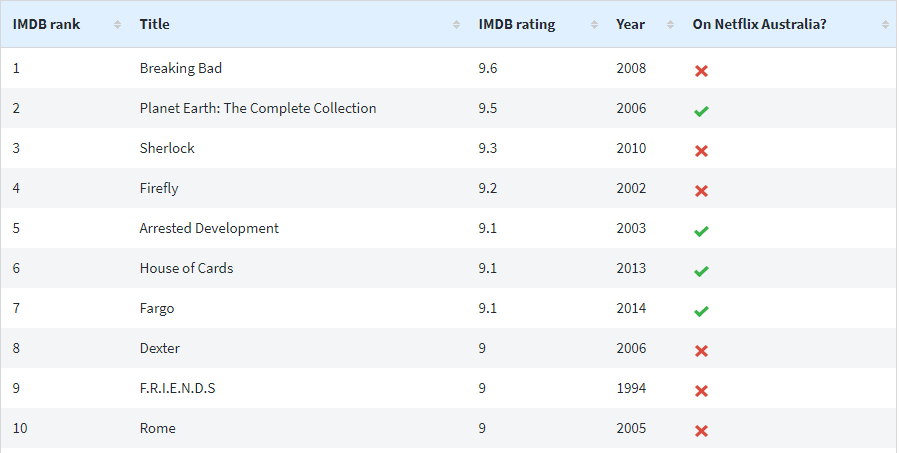This screenshot has width=899, height=453.
Task: Click year 2008 in Breaking Bad row
Action: pos(631,68)
